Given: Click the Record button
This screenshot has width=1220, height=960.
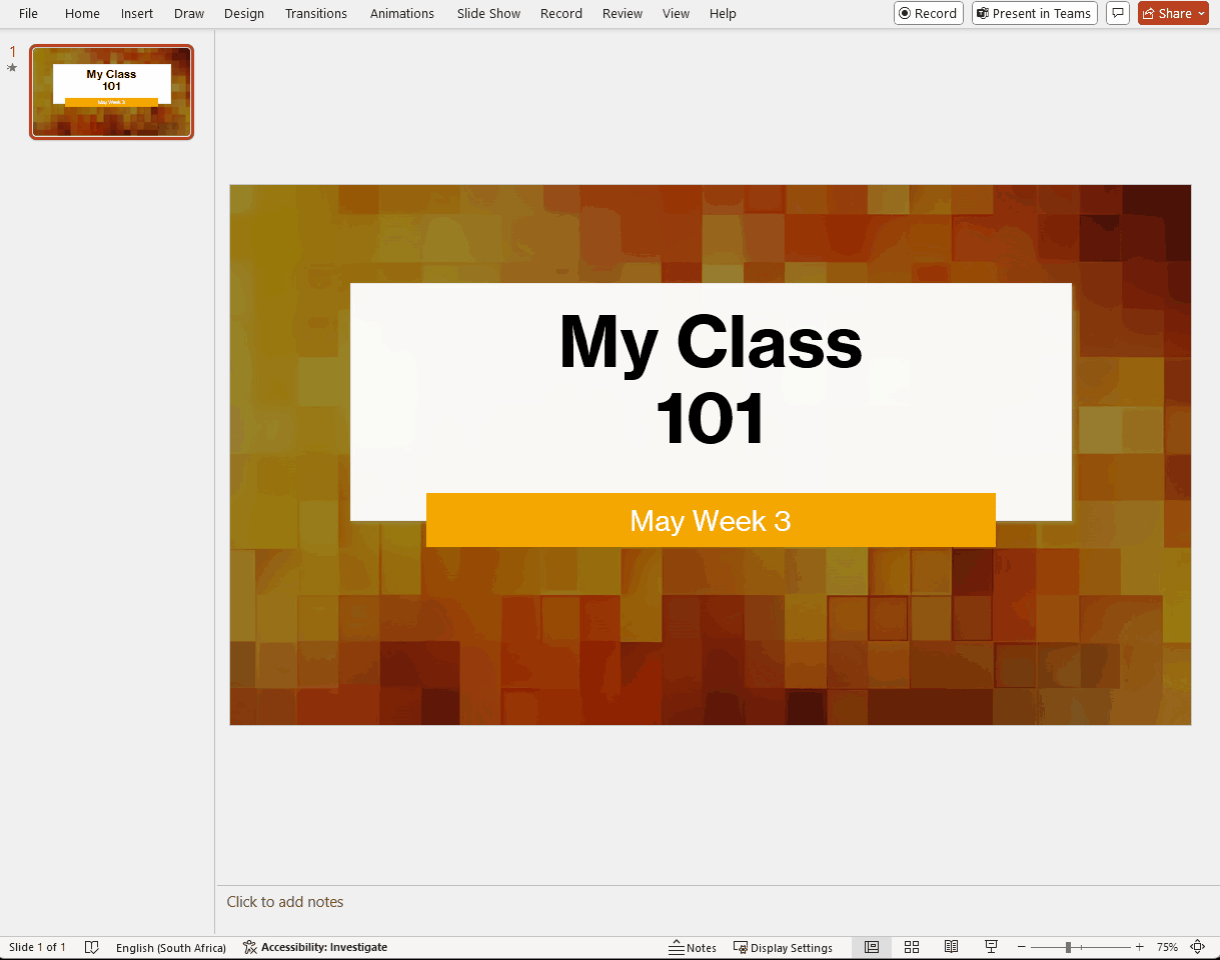Looking at the screenshot, I should click(x=928, y=13).
